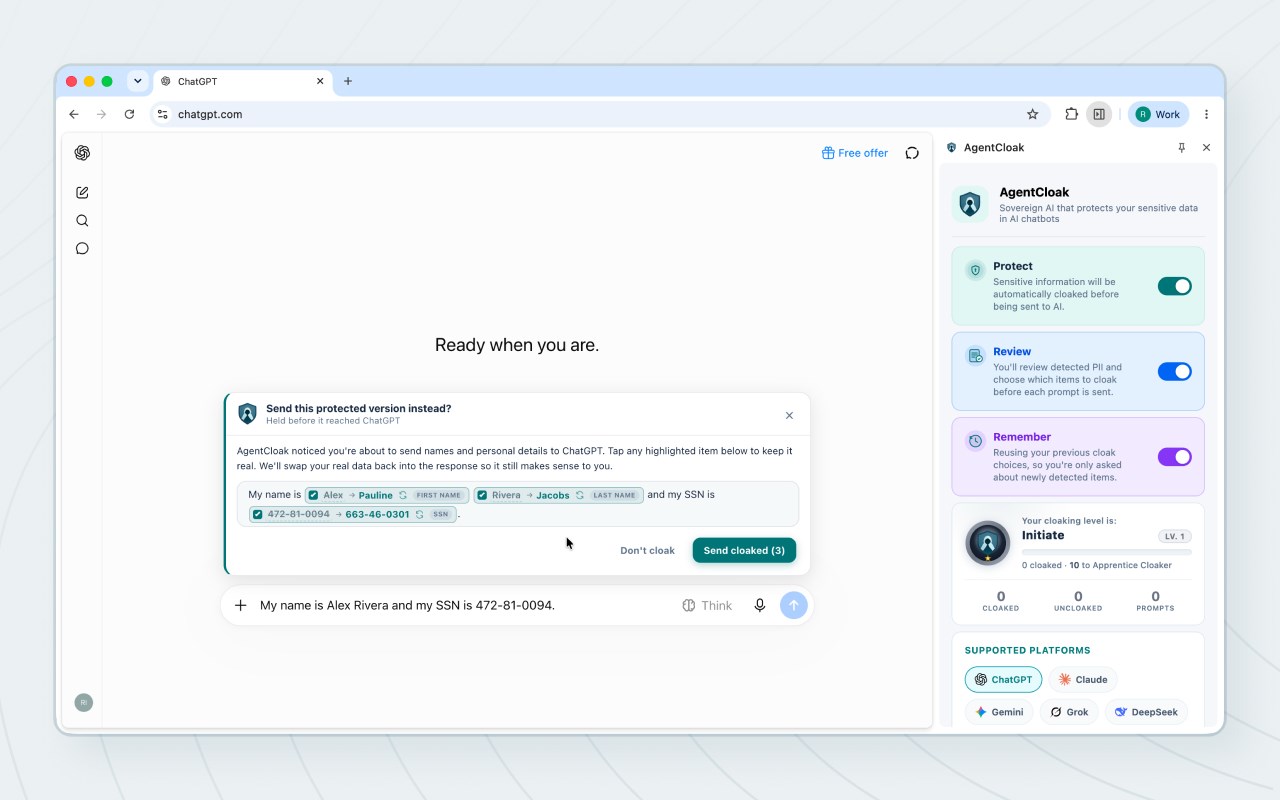1280x800 pixels.
Task: Select the Gemini supported platform chip
Action: (999, 712)
